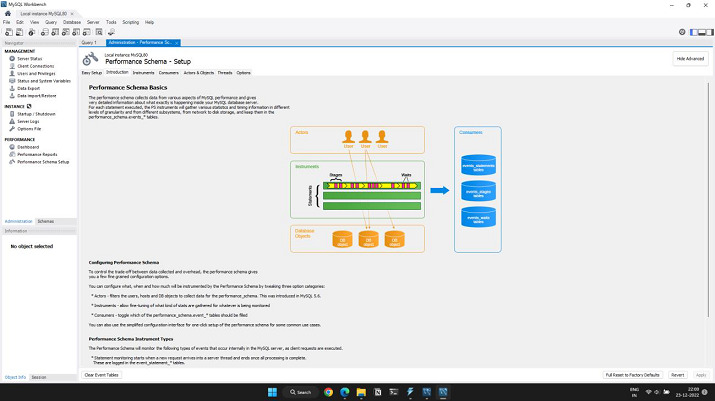Click Full Reset to Factory Defaults
Image resolution: width=715 pixels, height=401 pixels.
tap(632, 374)
